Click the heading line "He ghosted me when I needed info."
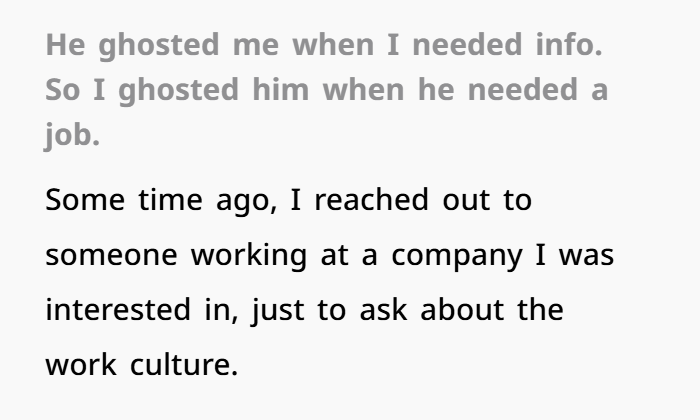 tap(324, 46)
